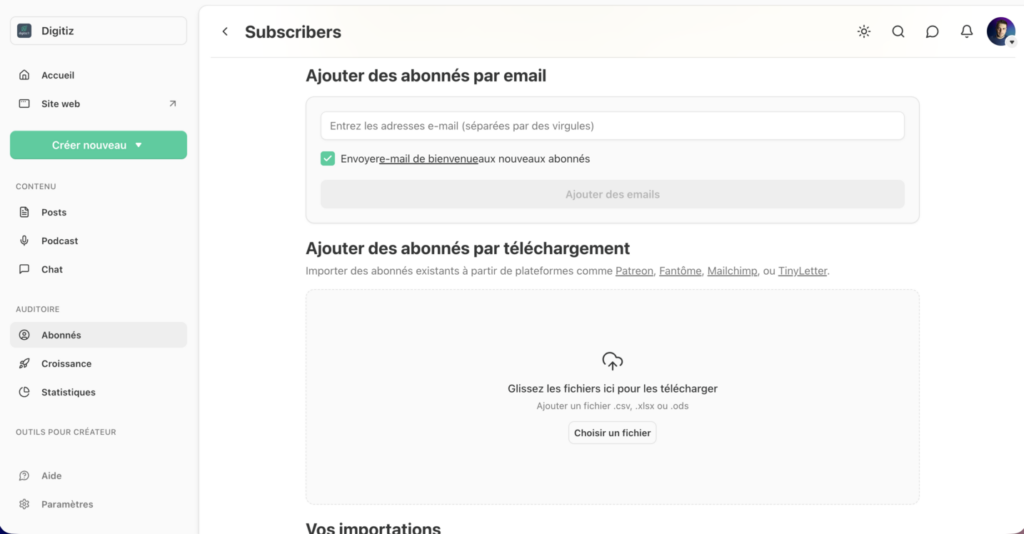Screen dimensions: 1024x534
Task: Click the microphone icon beside Podcast
Action: (x=24, y=241)
